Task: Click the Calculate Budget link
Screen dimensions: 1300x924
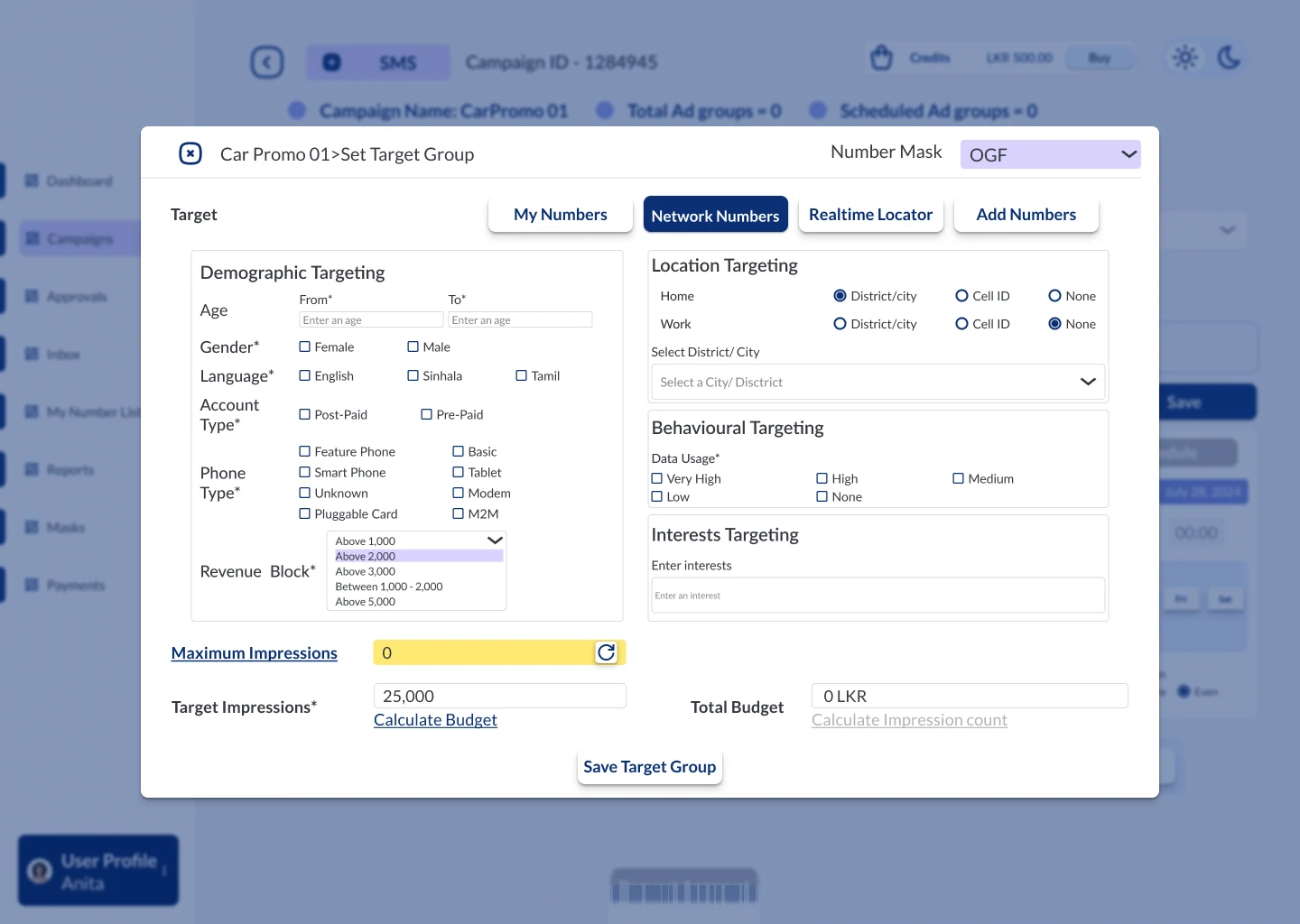Action: click(436, 720)
